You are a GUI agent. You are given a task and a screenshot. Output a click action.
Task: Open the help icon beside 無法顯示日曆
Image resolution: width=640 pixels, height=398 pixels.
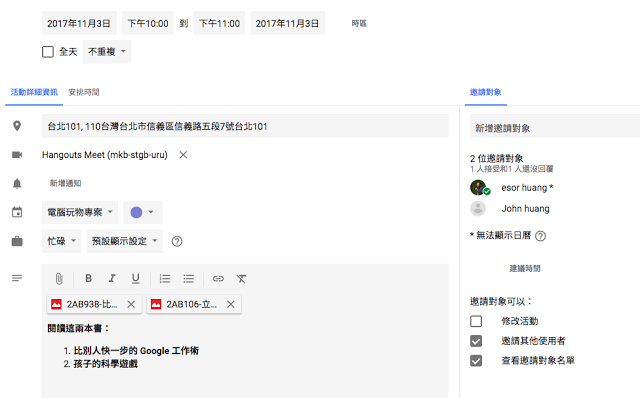[540, 236]
